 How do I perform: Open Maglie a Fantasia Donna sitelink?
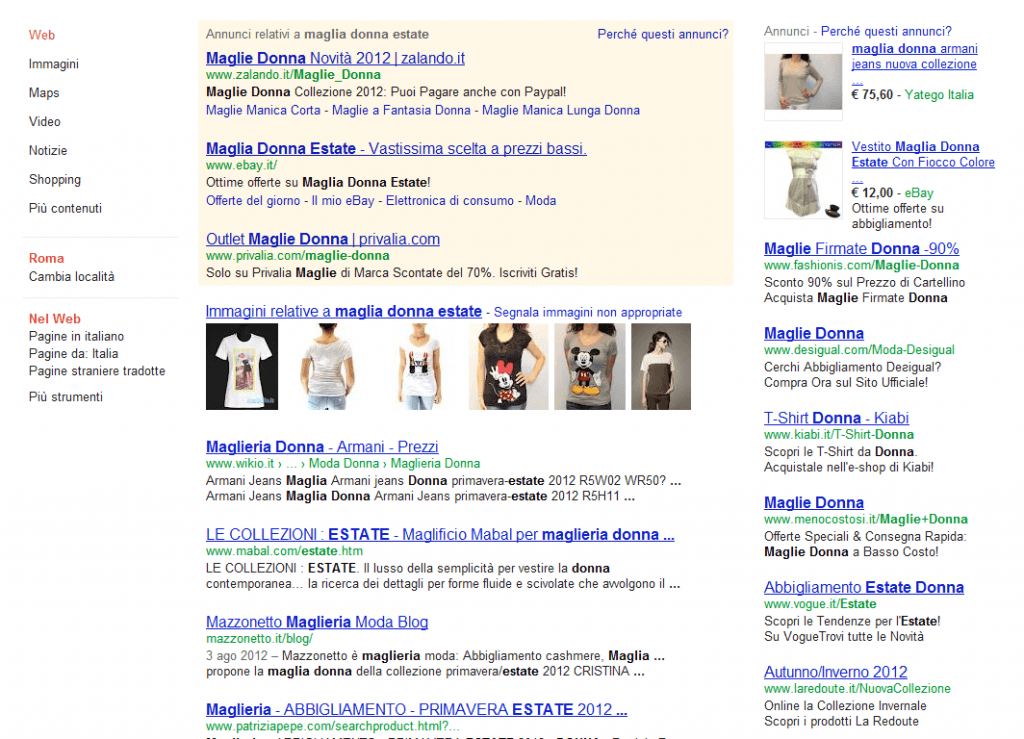click(x=401, y=110)
